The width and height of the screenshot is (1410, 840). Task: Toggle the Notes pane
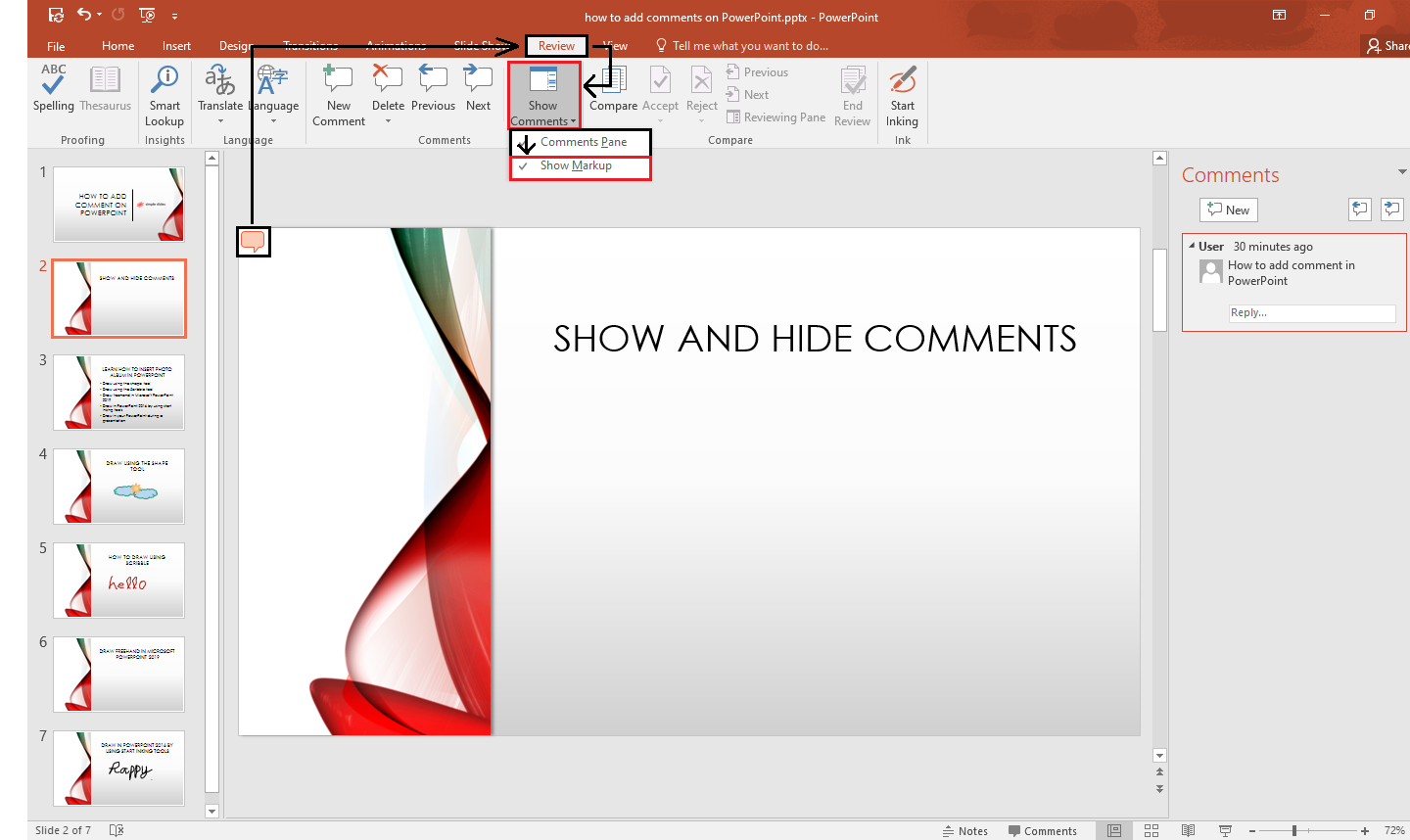(964, 830)
